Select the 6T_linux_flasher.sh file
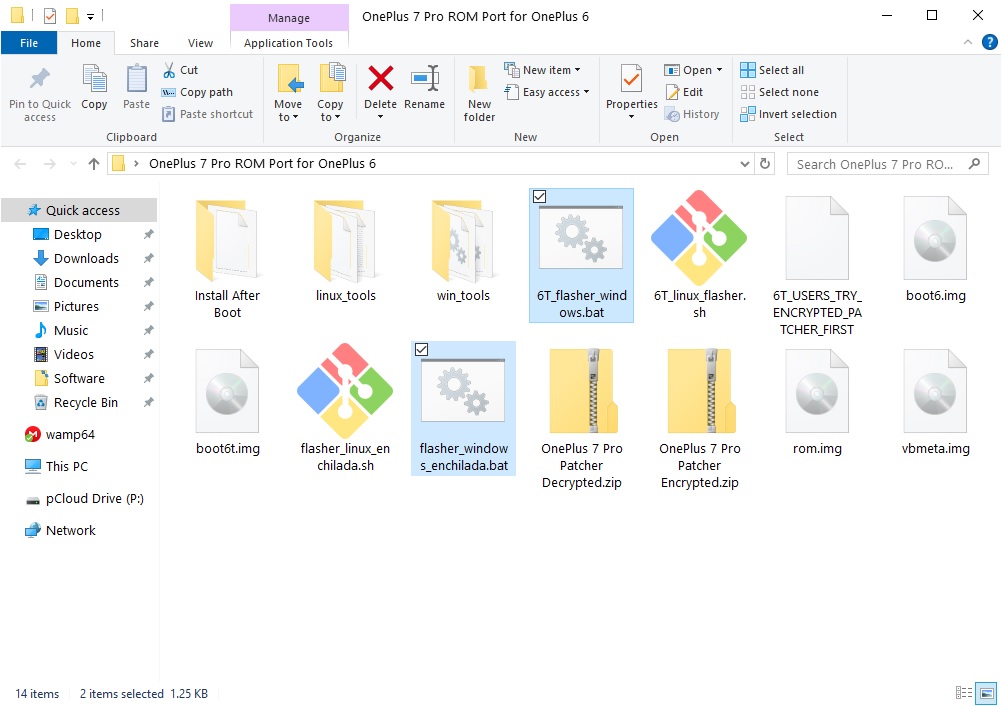Screen dimensions: 1002x706 coord(699,256)
